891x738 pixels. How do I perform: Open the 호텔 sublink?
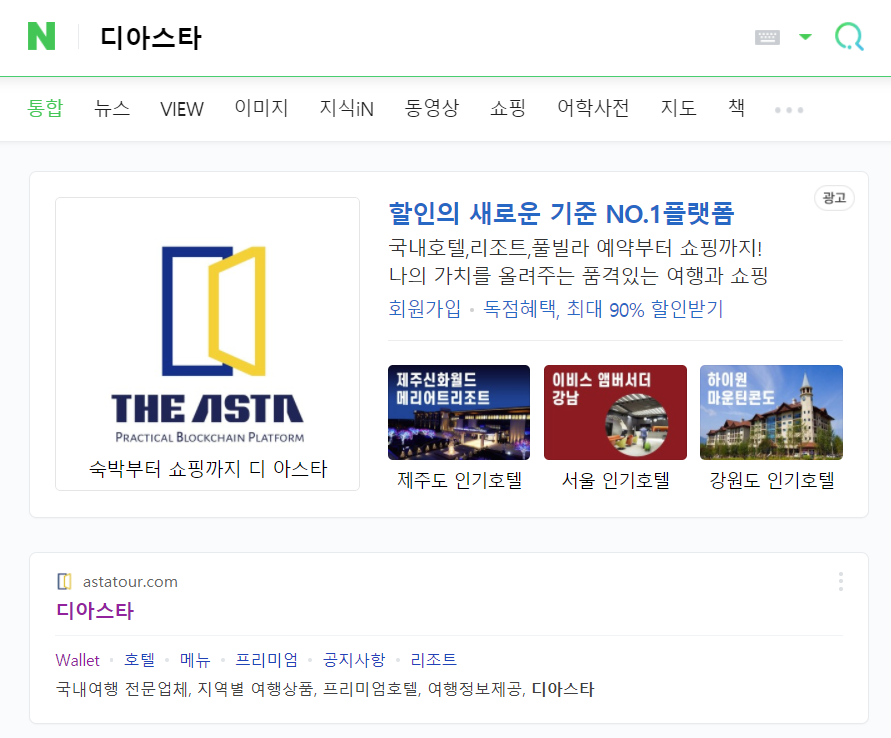tap(139, 660)
